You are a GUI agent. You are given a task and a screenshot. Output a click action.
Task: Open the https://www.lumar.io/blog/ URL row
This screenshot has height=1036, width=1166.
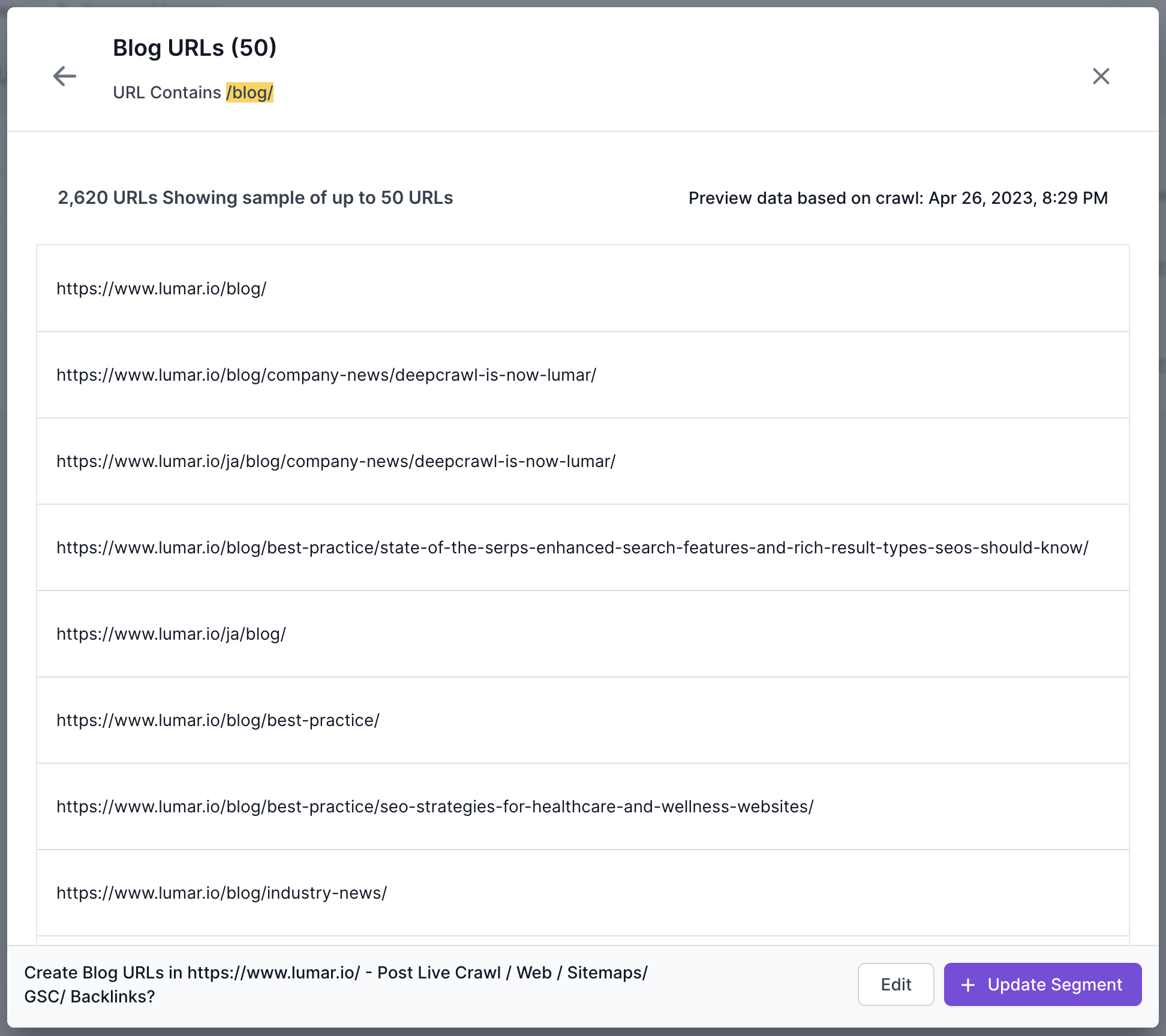click(161, 289)
